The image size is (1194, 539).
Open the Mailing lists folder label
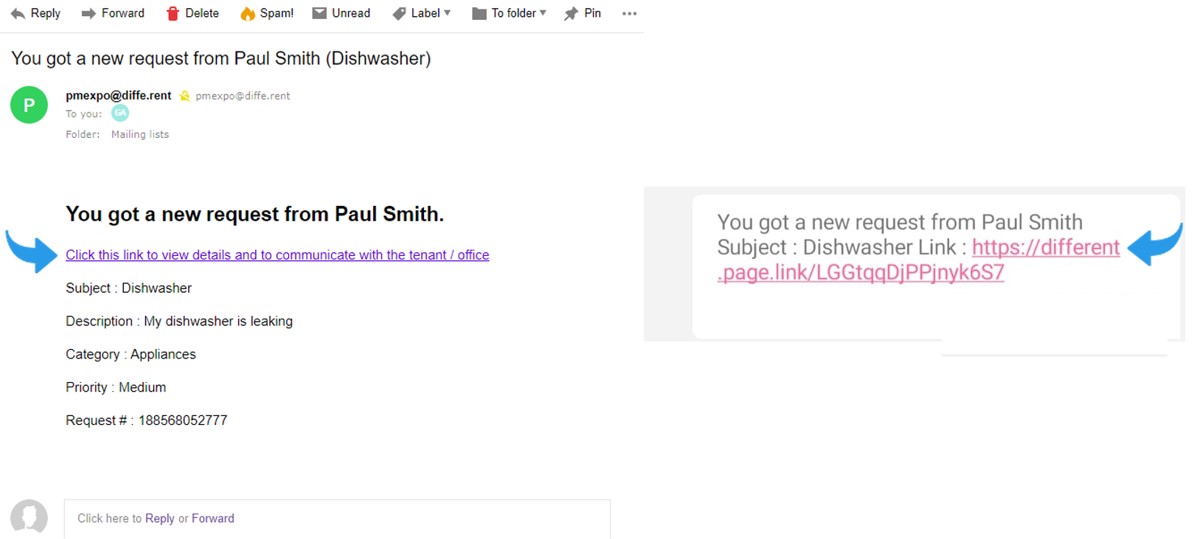click(140, 134)
